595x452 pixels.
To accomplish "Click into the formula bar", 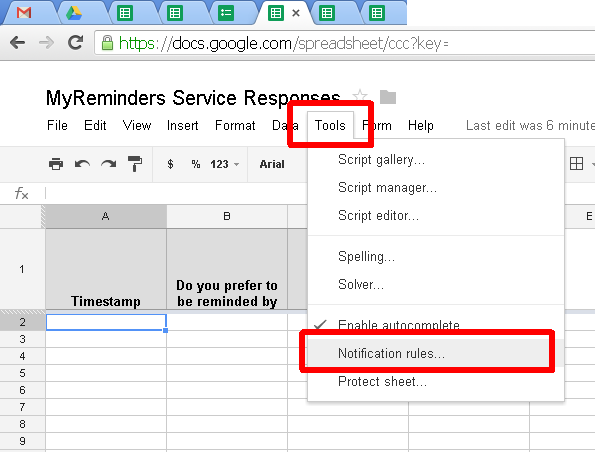I will [176, 193].
